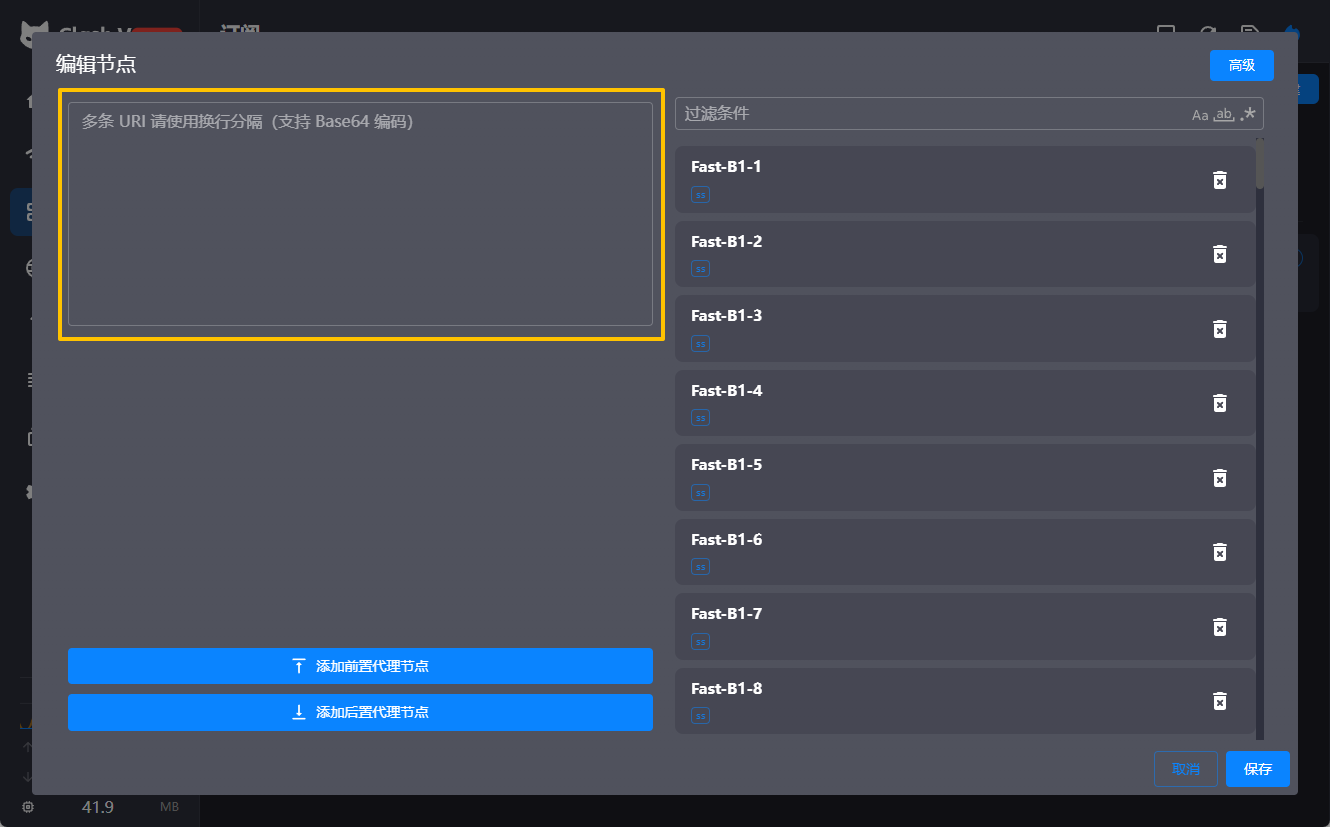Select the Fast-B1-1 node name

(x=726, y=167)
